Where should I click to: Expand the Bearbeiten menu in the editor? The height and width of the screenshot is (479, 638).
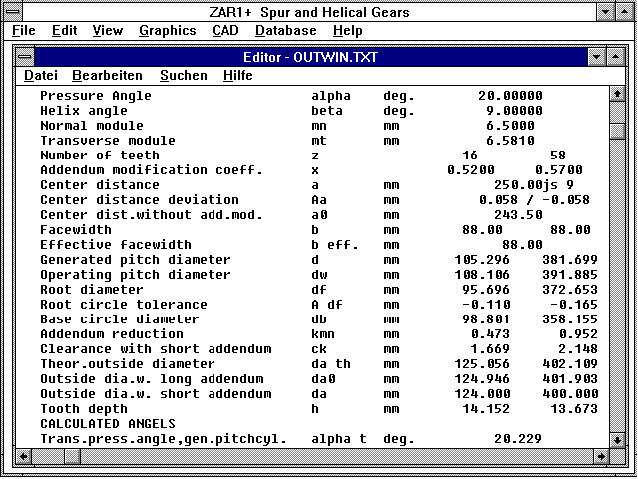click(x=107, y=75)
